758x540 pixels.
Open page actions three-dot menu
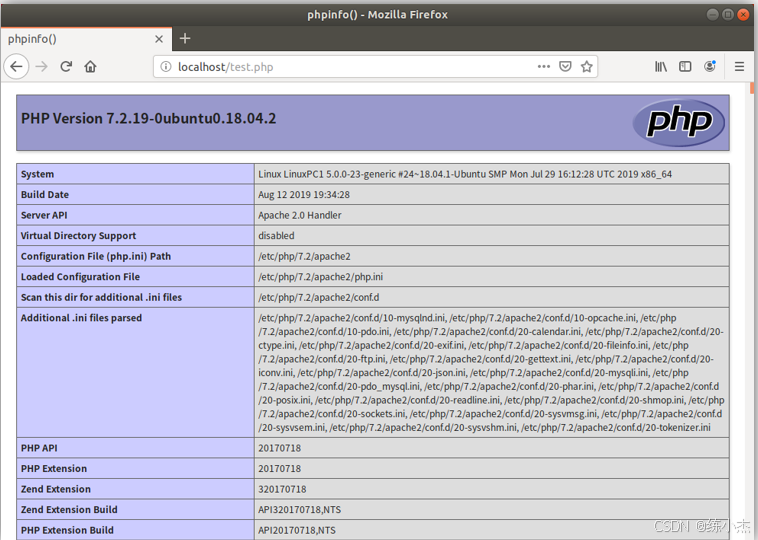point(544,67)
